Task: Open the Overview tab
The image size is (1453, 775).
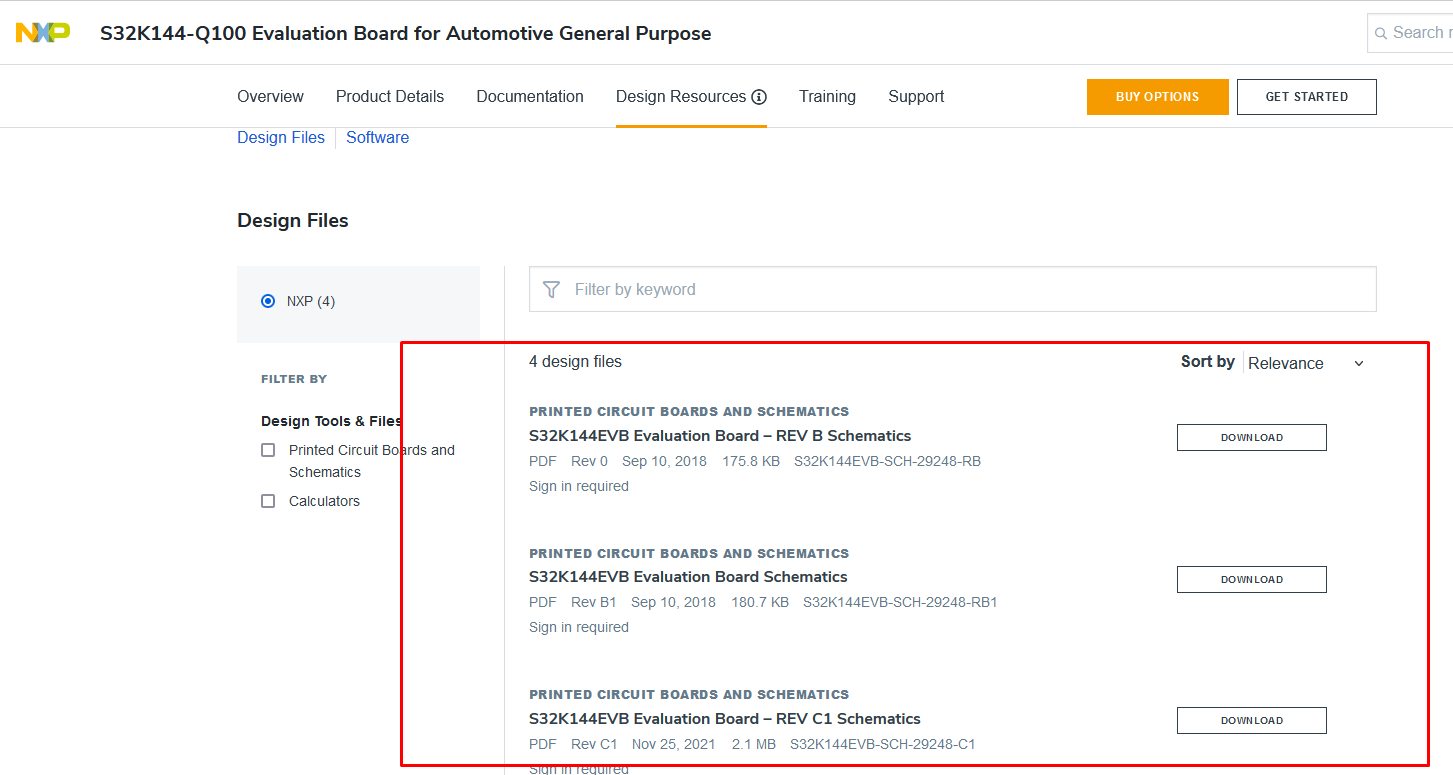Action: (x=270, y=97)
